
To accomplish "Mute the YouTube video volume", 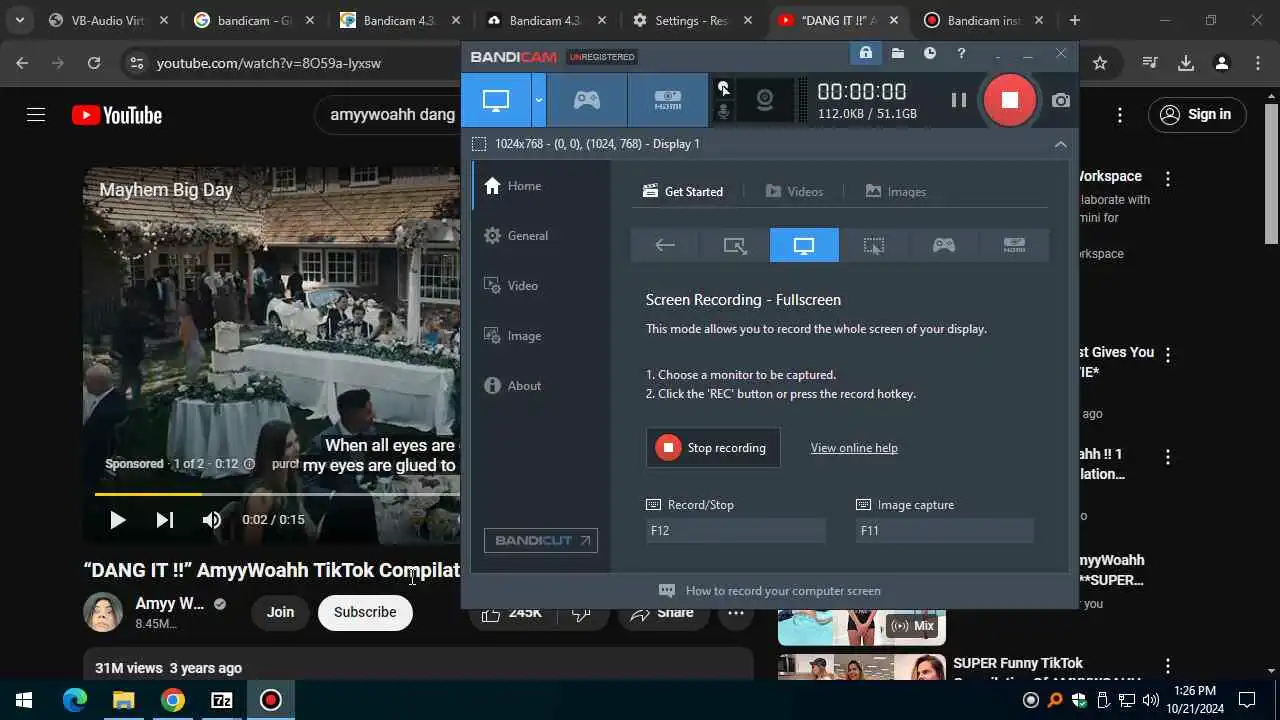I will click(212, 520).
